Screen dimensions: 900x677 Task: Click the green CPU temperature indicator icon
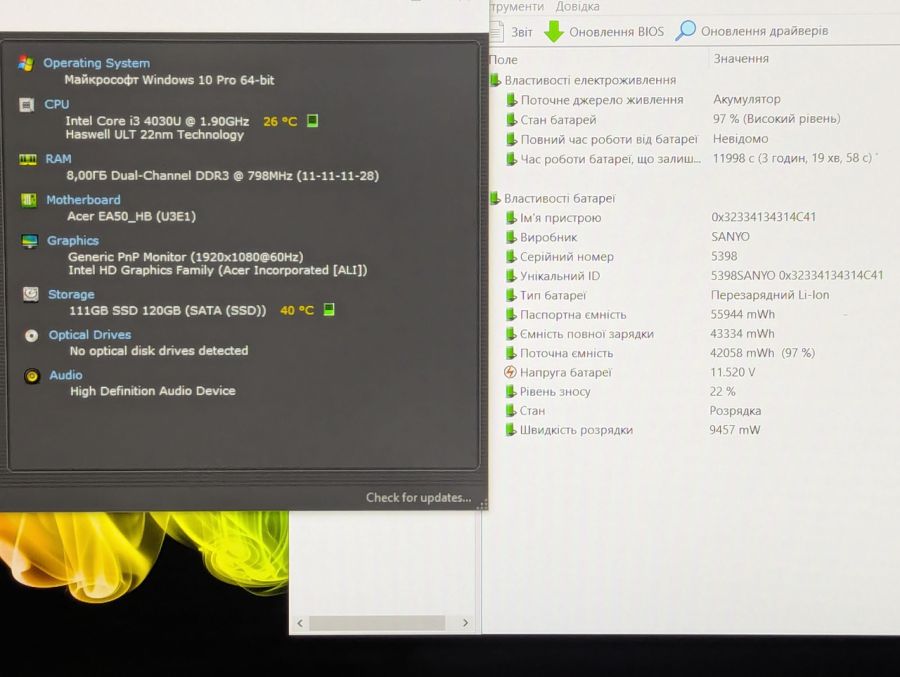[312, 121]
